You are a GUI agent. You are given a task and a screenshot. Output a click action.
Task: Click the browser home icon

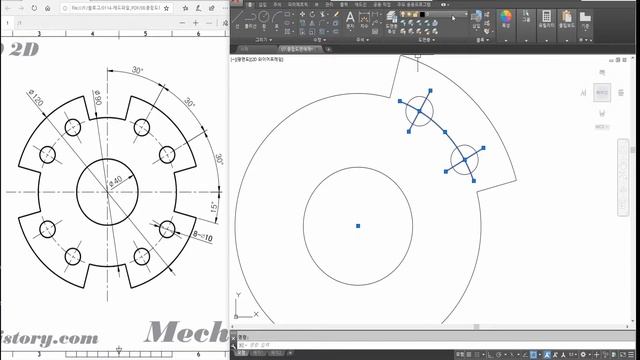48,8
